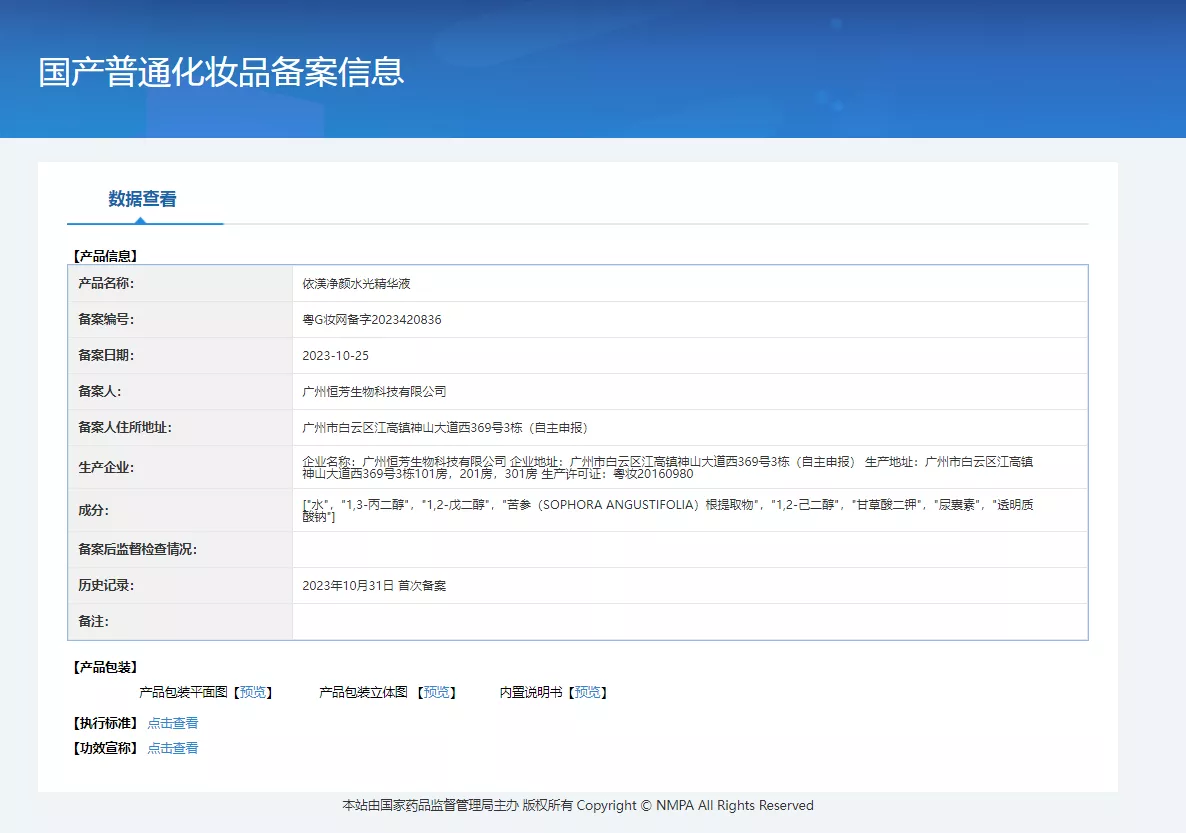The image size is (1186, 833).
Task: Click the 【产品包装】 section heading
Action: point(105,667)
